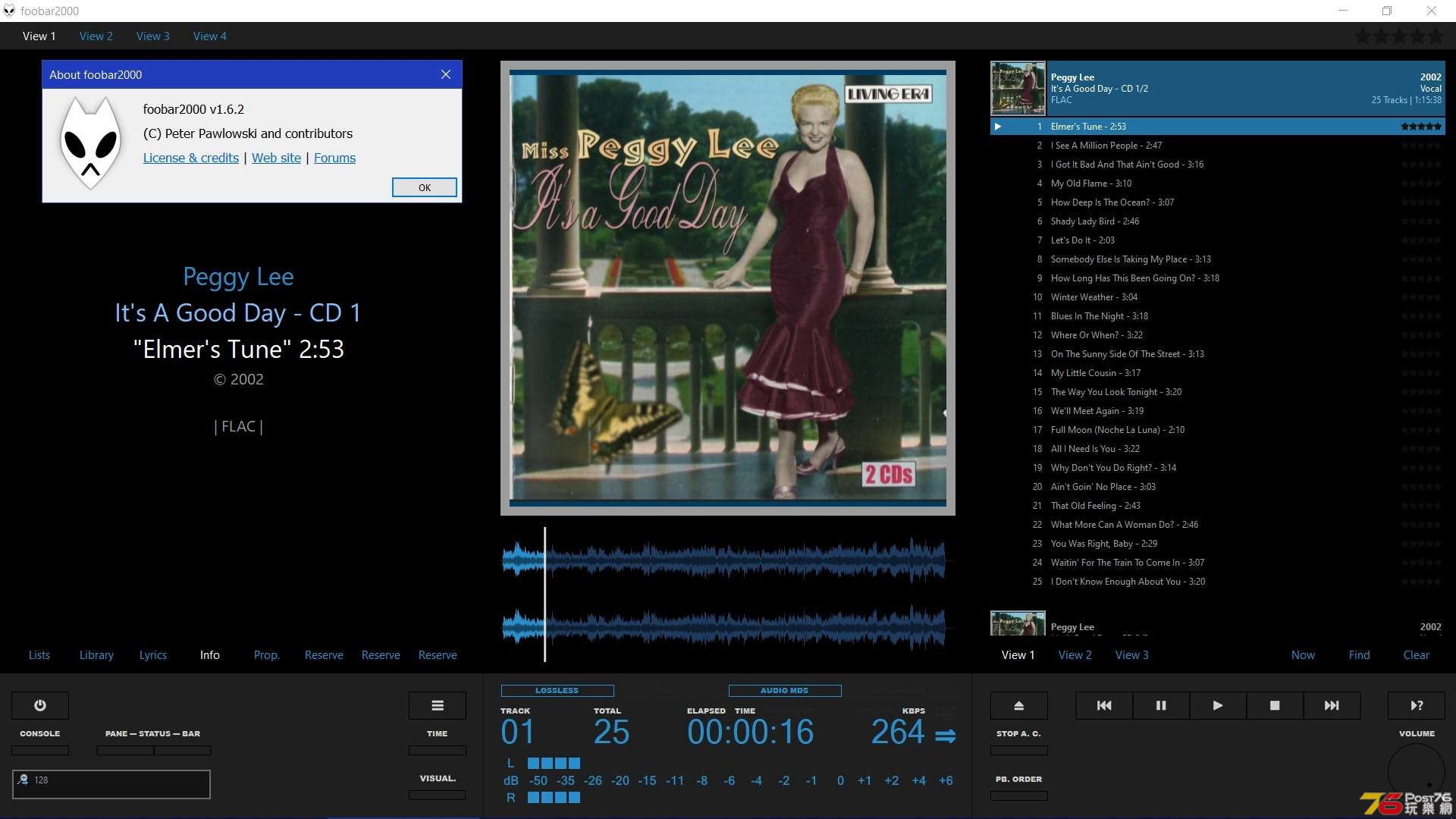
Task: Click Clear under the playlist
Action: pyautogui.click(x=1417, y=655)
